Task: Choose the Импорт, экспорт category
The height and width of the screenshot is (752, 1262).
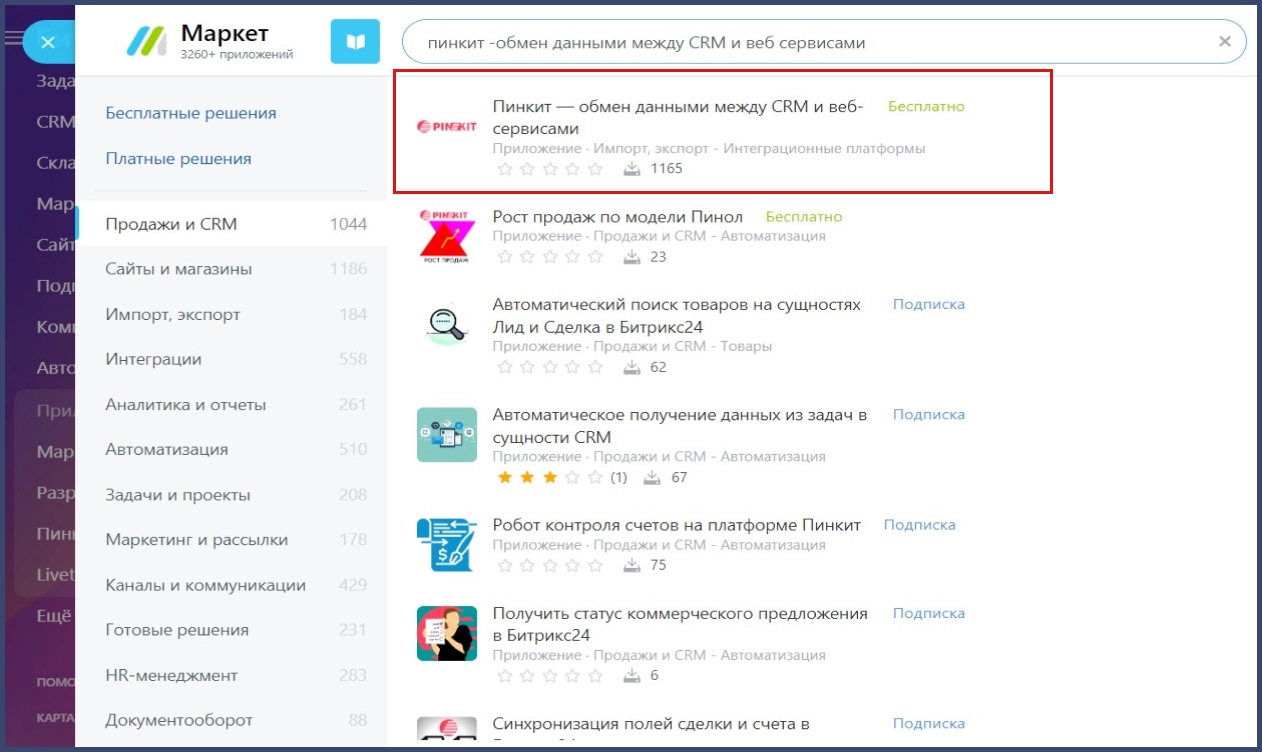Action: (x=173, y=314)
